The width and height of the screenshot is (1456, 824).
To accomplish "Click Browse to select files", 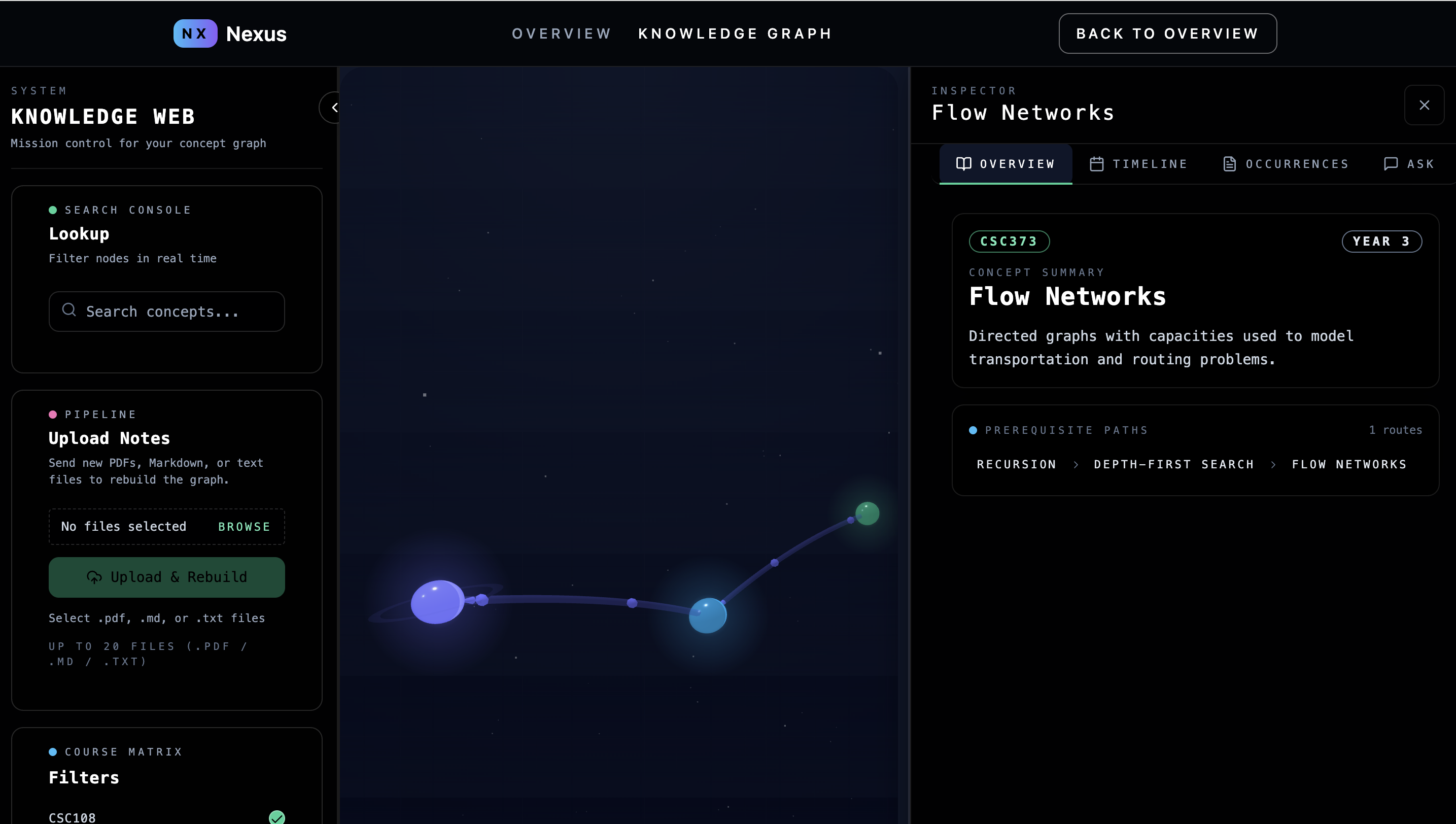I will coord(244,527).
